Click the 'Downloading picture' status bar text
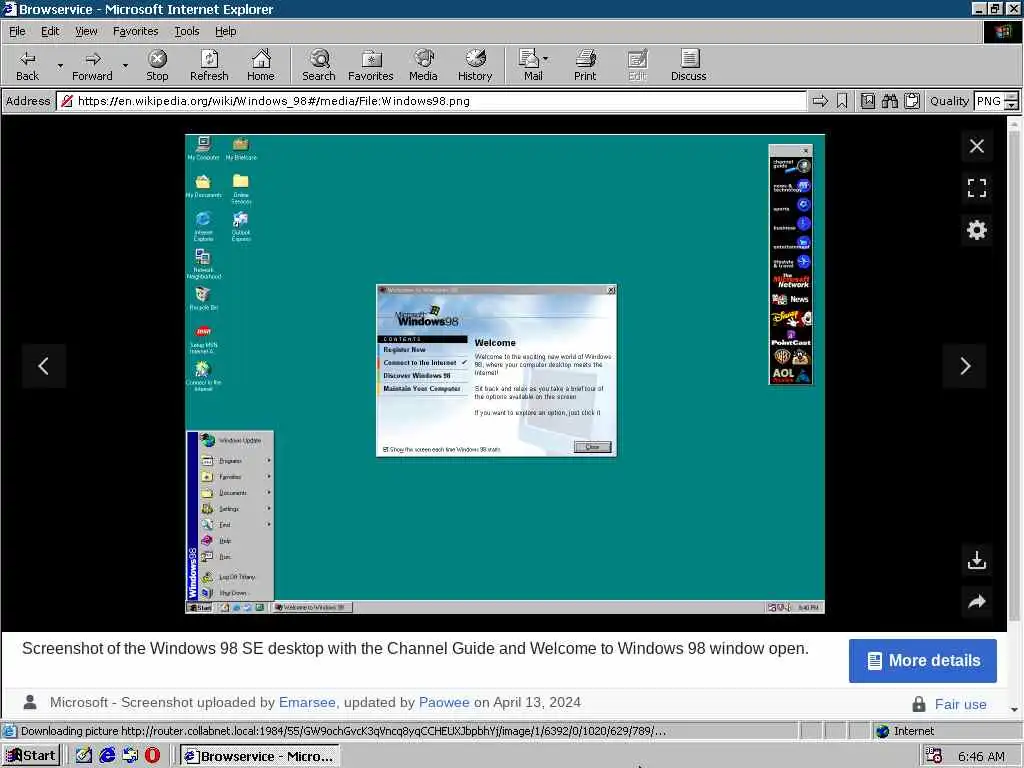Image resolution: width=1024 pixels, height=768 pixels. tap(343, 731)
